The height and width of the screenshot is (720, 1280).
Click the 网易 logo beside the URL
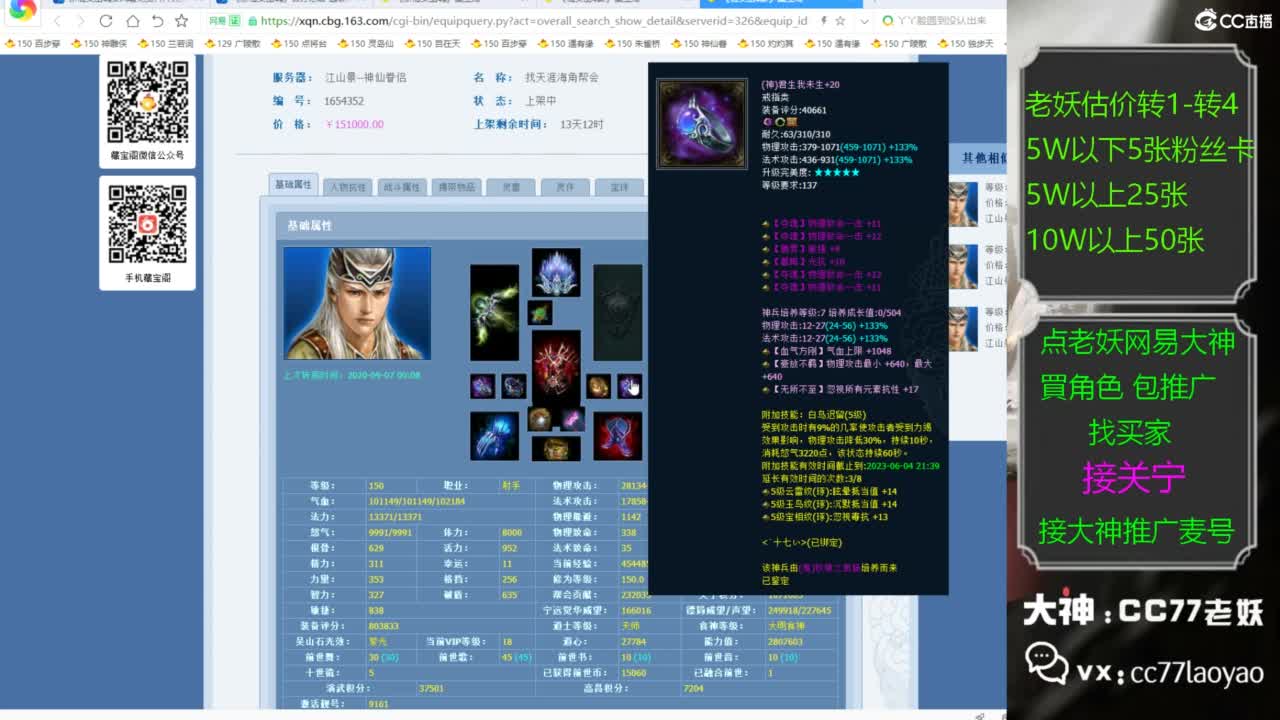216,20
